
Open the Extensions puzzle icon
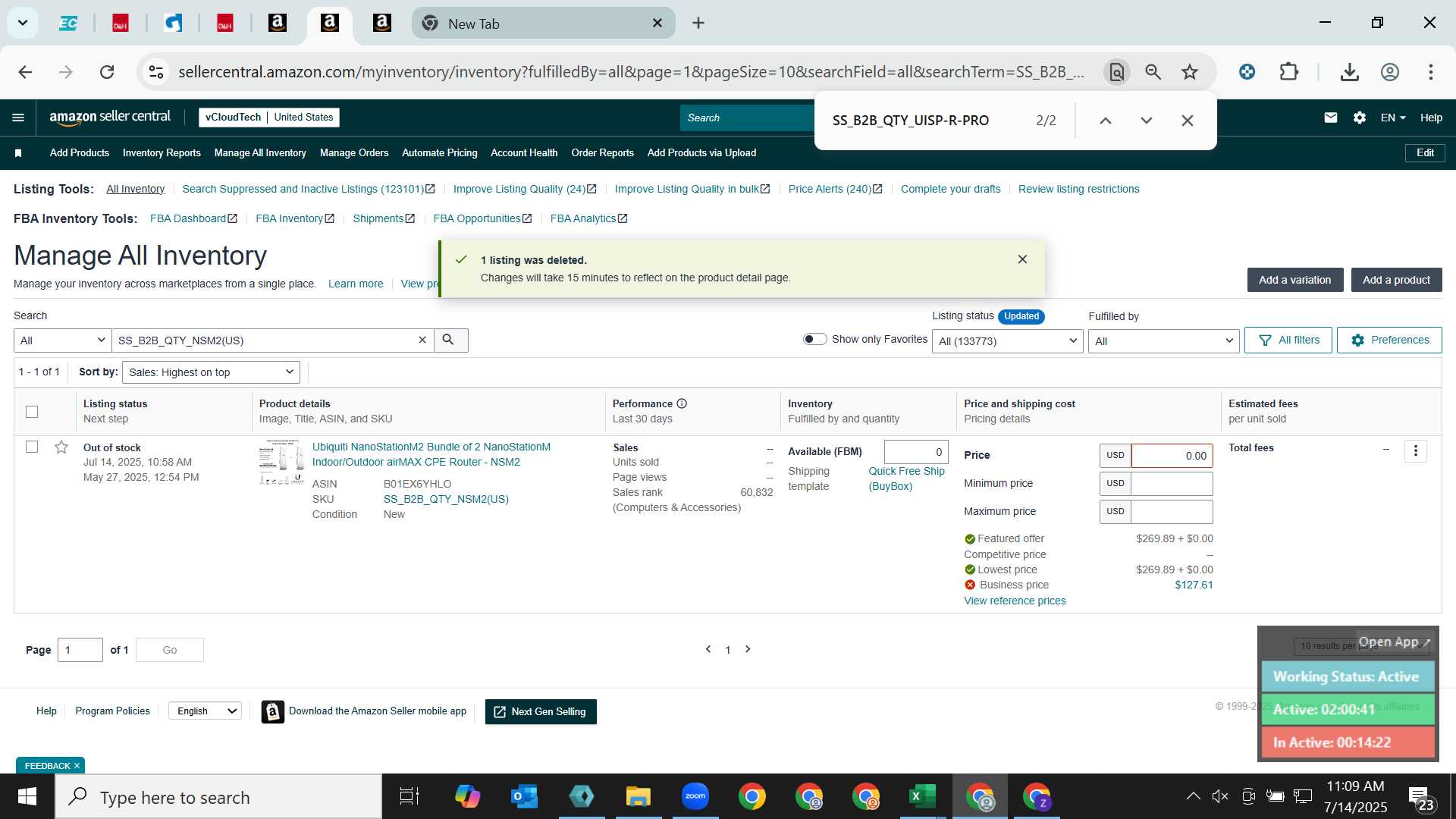coord(1288,72)
